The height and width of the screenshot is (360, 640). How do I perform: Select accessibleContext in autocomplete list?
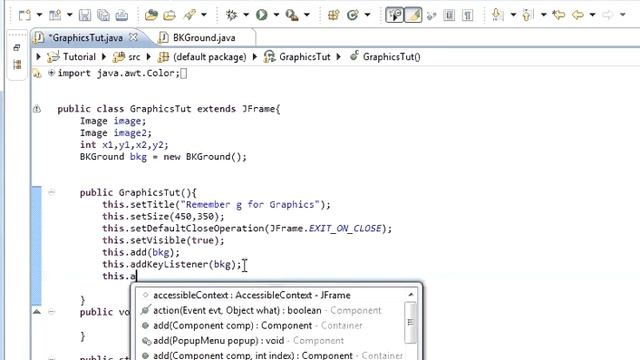(252, 295)
